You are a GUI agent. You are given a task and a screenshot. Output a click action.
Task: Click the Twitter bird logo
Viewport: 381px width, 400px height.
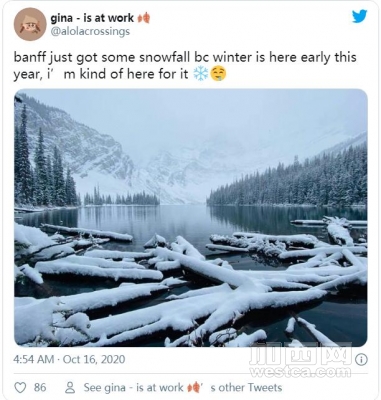click(x=360, y=16)
